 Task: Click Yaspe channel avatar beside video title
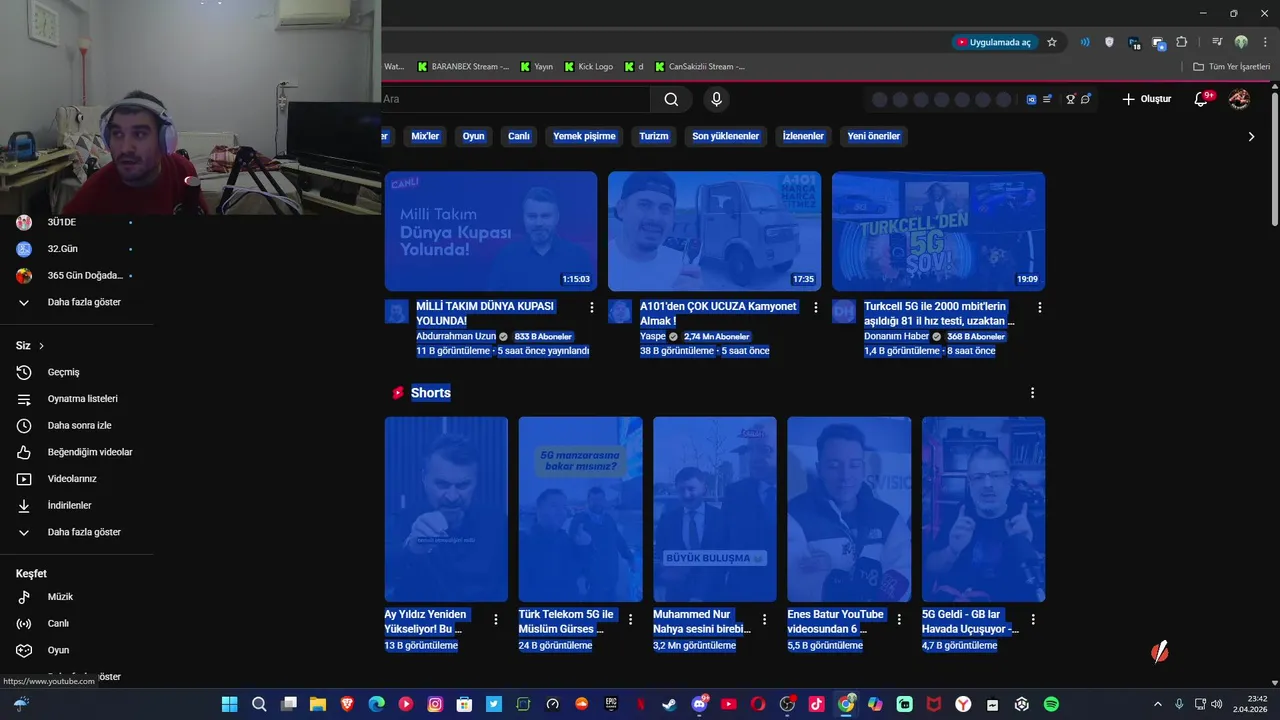(x=620, y=311)
